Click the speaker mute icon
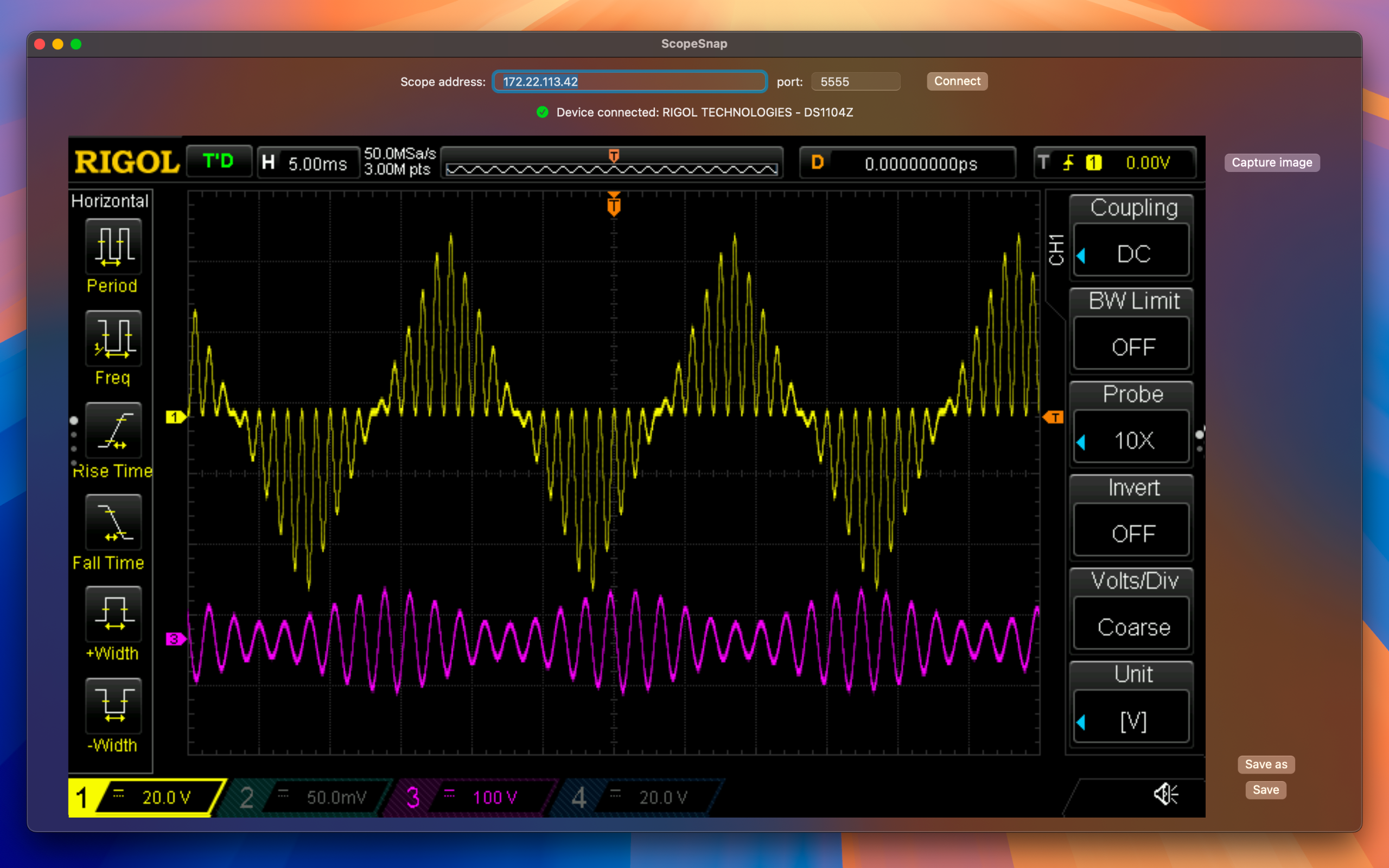Image resolution: width=1389 pixels, height=868 pixels. pyautogui.click(x=1165, y=794)
